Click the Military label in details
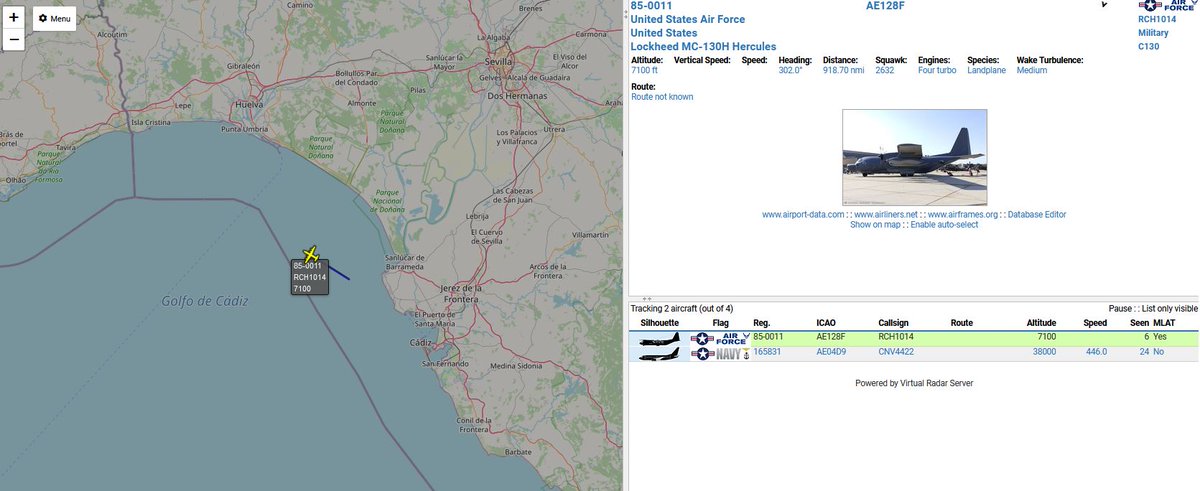This screenshot has width=1200, height=491. point(1153,33)
